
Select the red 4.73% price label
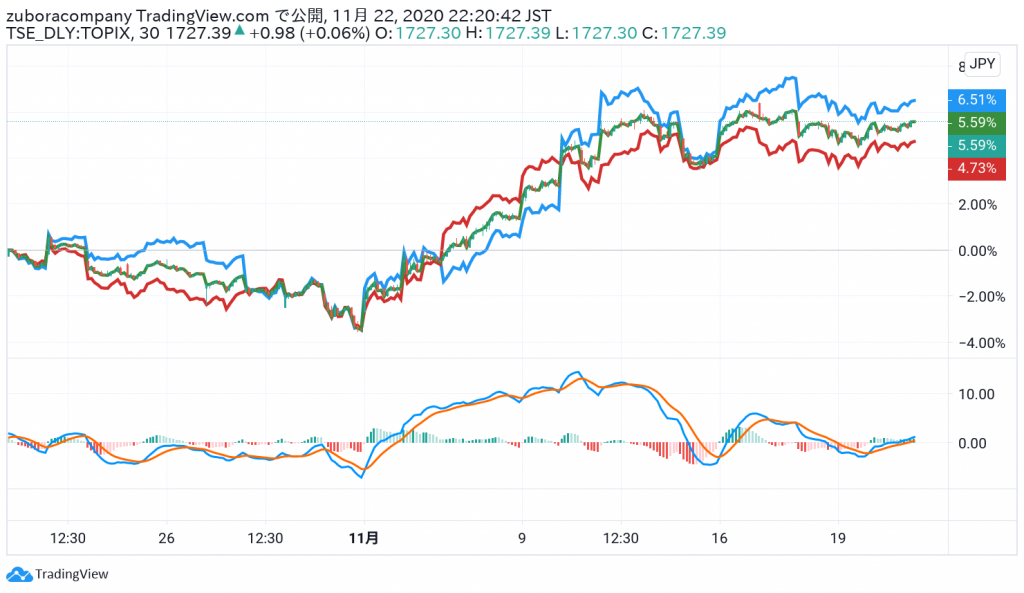click(976, 168)
